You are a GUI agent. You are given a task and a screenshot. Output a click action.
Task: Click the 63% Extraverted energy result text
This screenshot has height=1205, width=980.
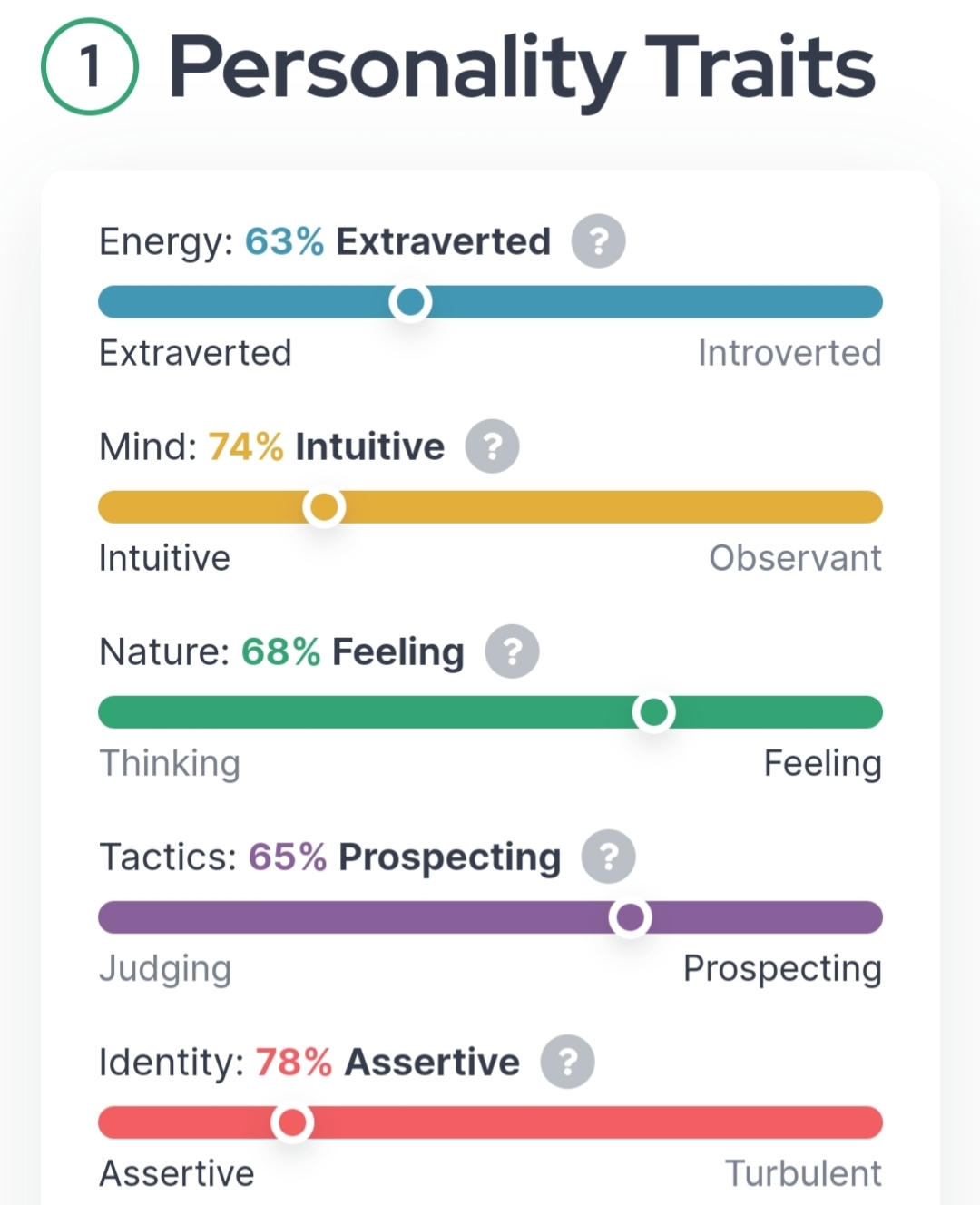coord(397,241)
